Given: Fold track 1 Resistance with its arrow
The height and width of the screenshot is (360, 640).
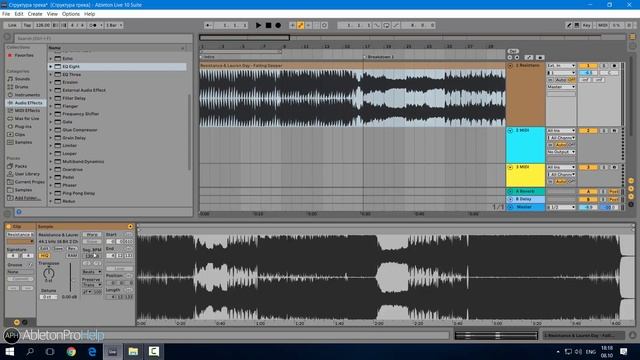Looking at the screenshot, I should click(510, 66).
